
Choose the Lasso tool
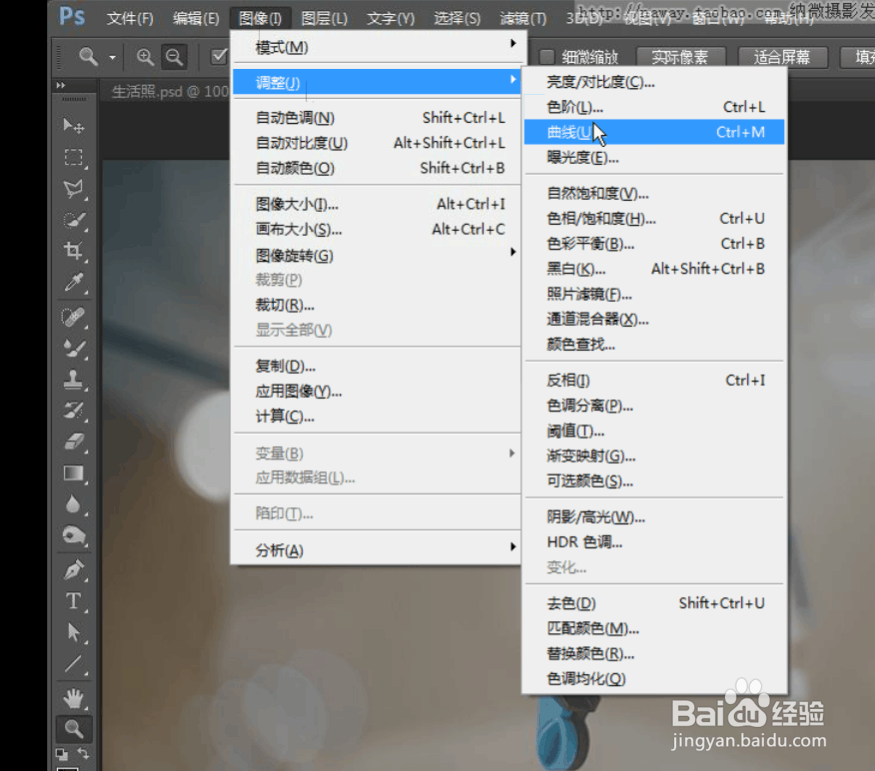(73, 187)
